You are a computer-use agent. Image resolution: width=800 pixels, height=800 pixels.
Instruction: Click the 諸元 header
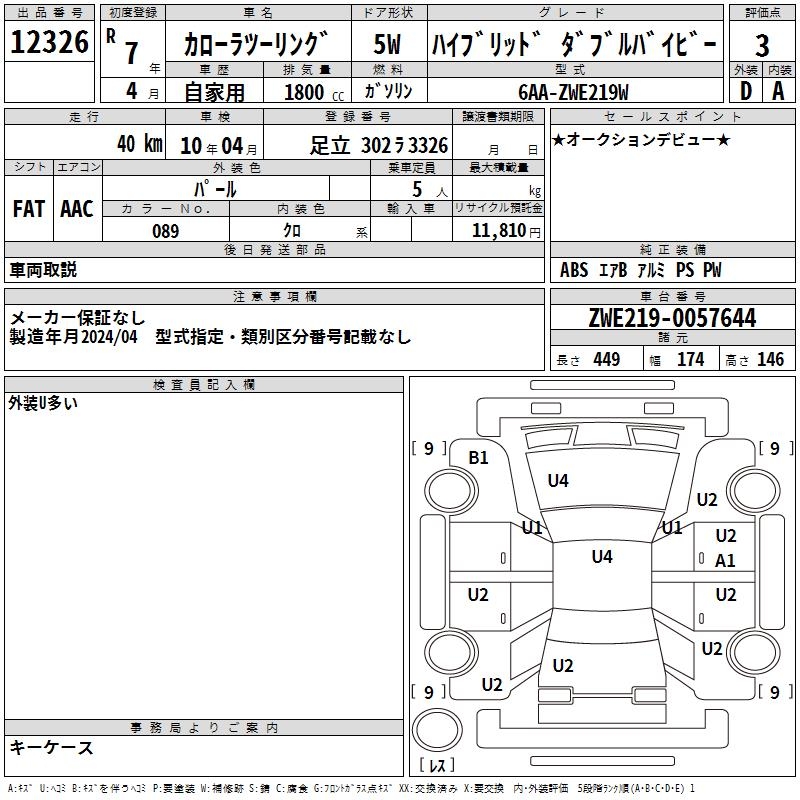(x=672, y=338)
